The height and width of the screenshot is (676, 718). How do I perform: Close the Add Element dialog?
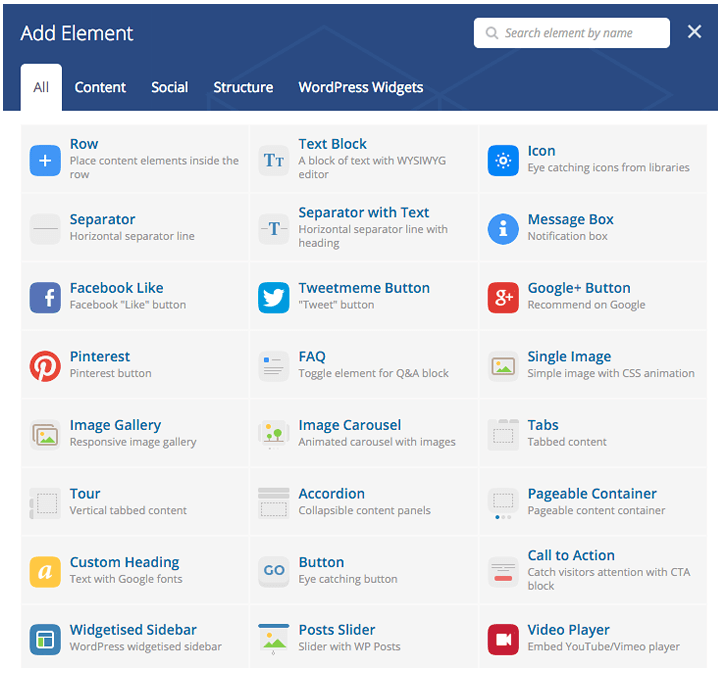tap(695, 32)
